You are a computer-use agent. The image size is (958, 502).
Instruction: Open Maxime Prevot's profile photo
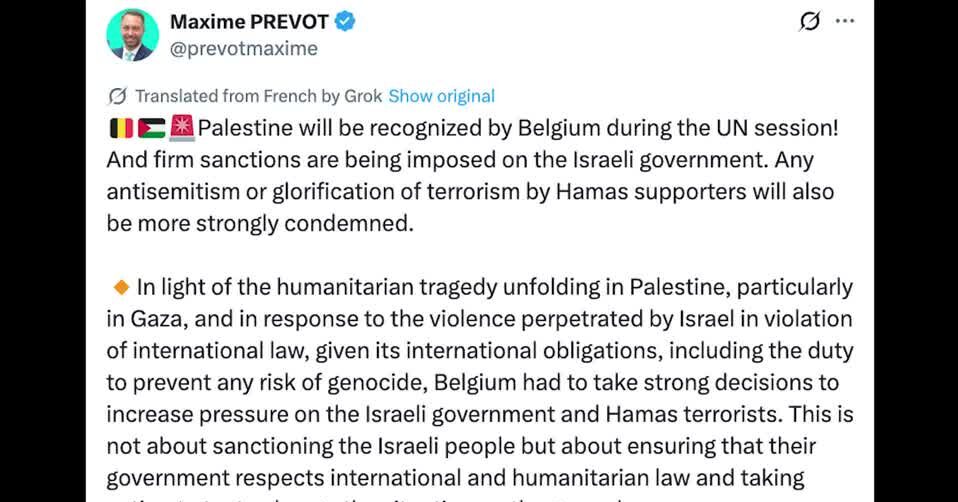[132, 35]
